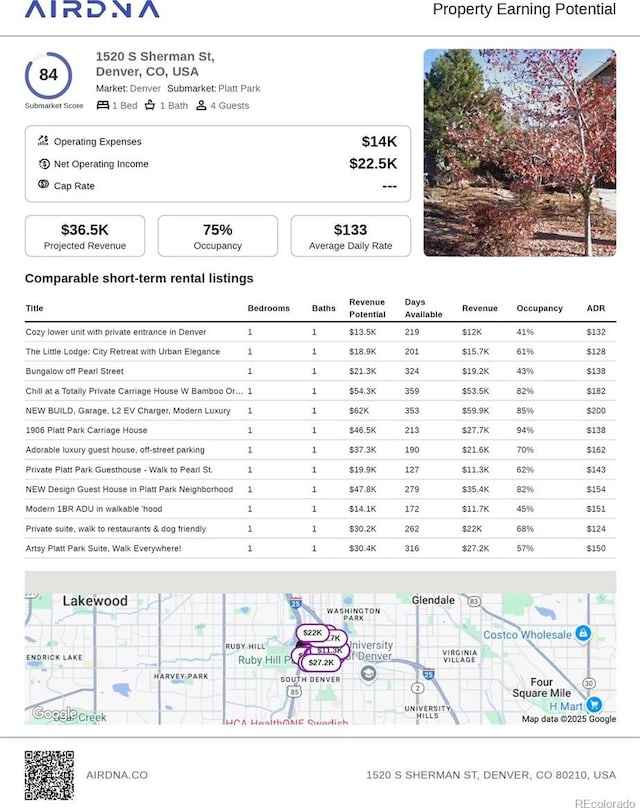640x808 pixels.
Task: Click the $53.5K revenue cell
Action: (x=475, y=391)
